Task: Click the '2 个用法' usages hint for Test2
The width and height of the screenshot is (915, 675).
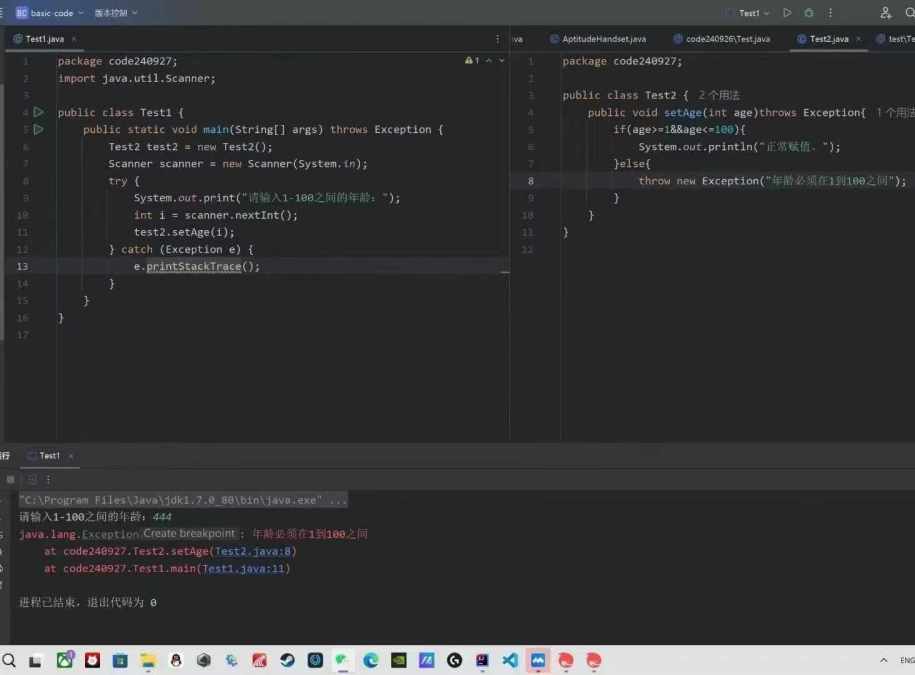Action: coord(718,95)
